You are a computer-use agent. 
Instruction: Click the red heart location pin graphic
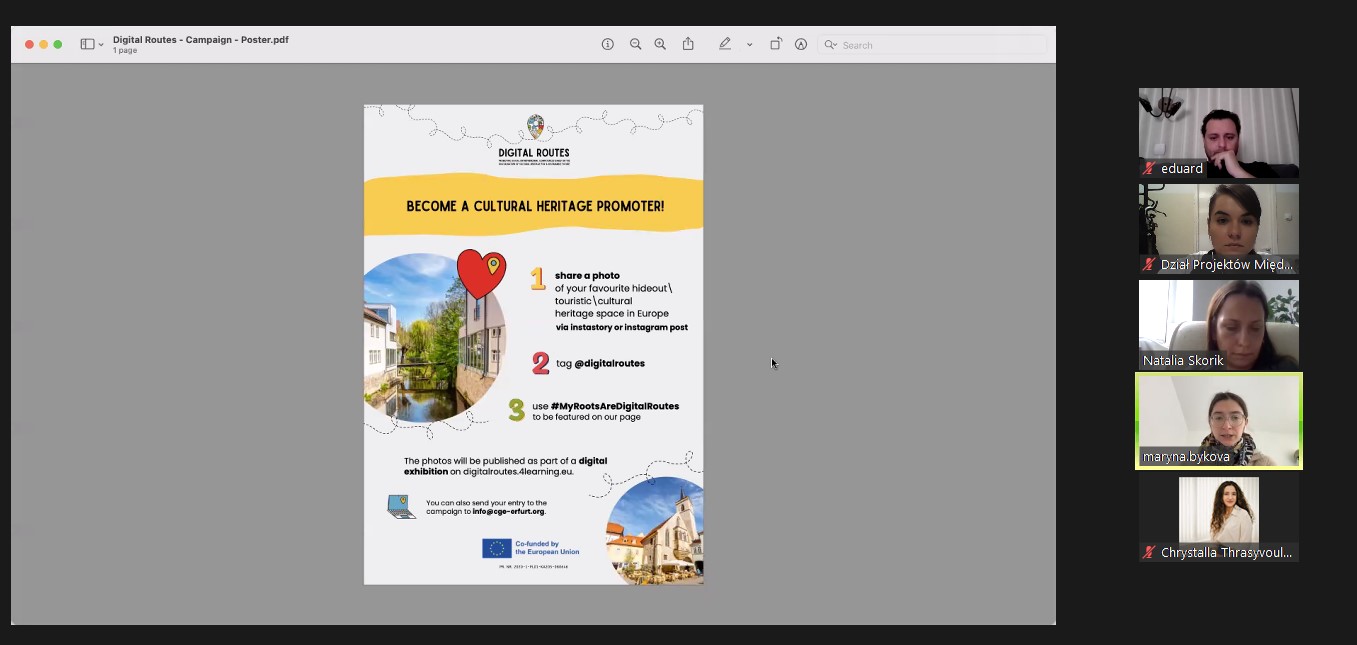482,273
